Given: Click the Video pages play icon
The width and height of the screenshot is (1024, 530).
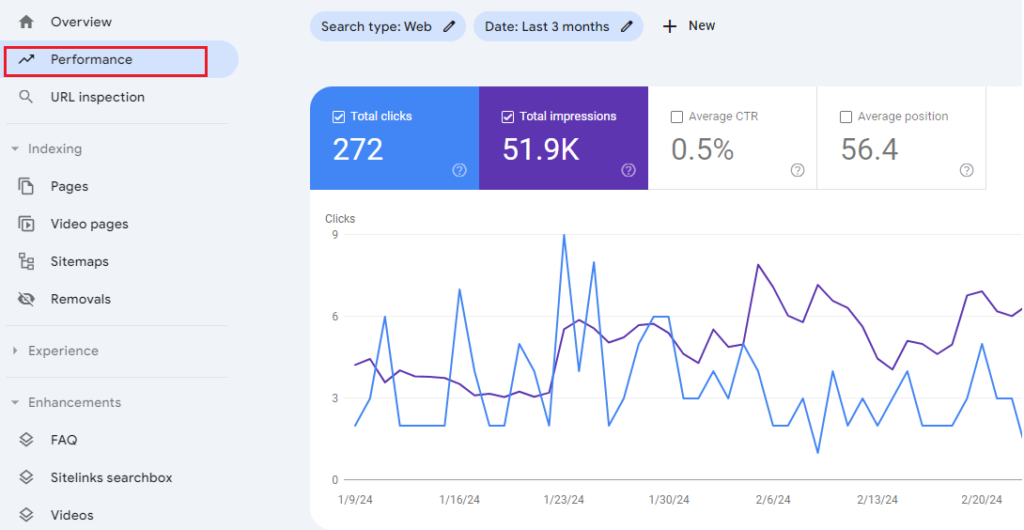Looking at the screenshot, I should pyautogui.click(x=26, y=224).
